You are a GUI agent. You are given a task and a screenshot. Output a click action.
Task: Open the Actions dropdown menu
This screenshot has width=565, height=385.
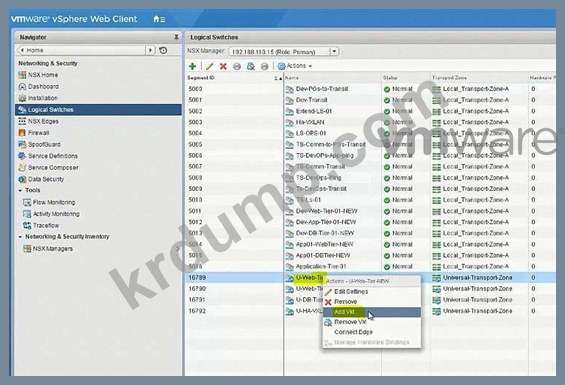[295, 66]
